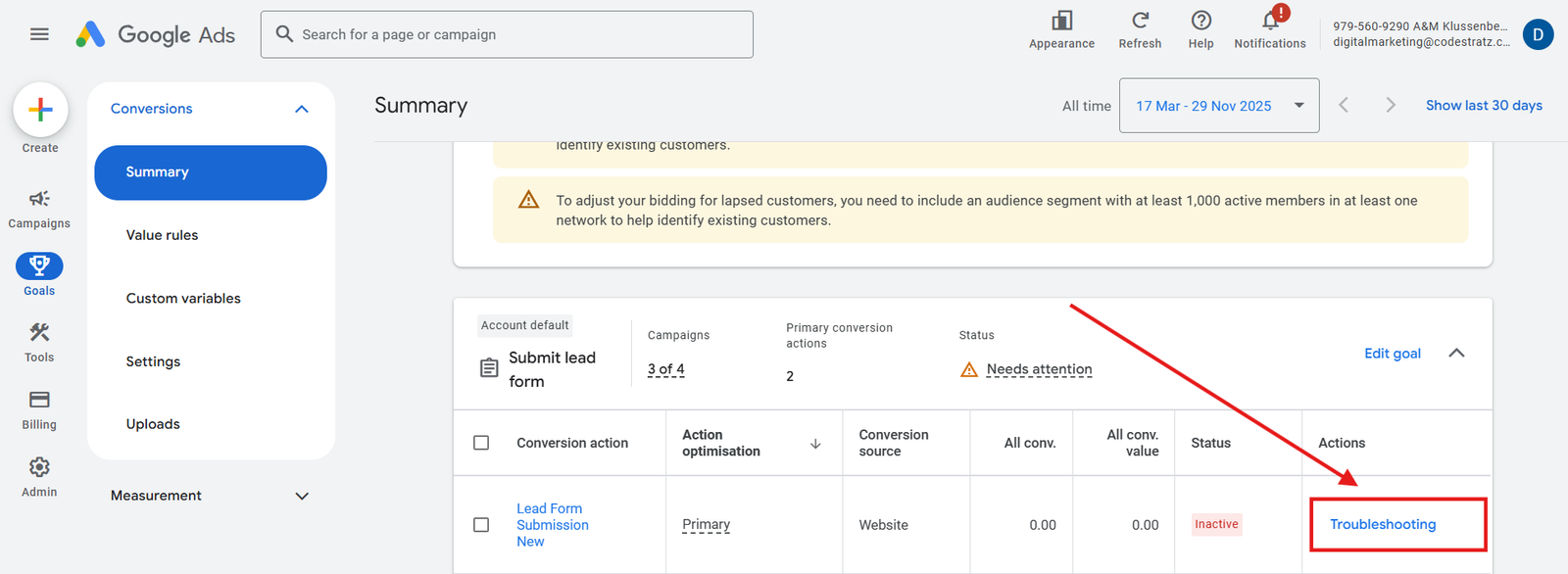Click the All conv. column header
This screenshot has width=1568, height=574.
coord(1030,443)
